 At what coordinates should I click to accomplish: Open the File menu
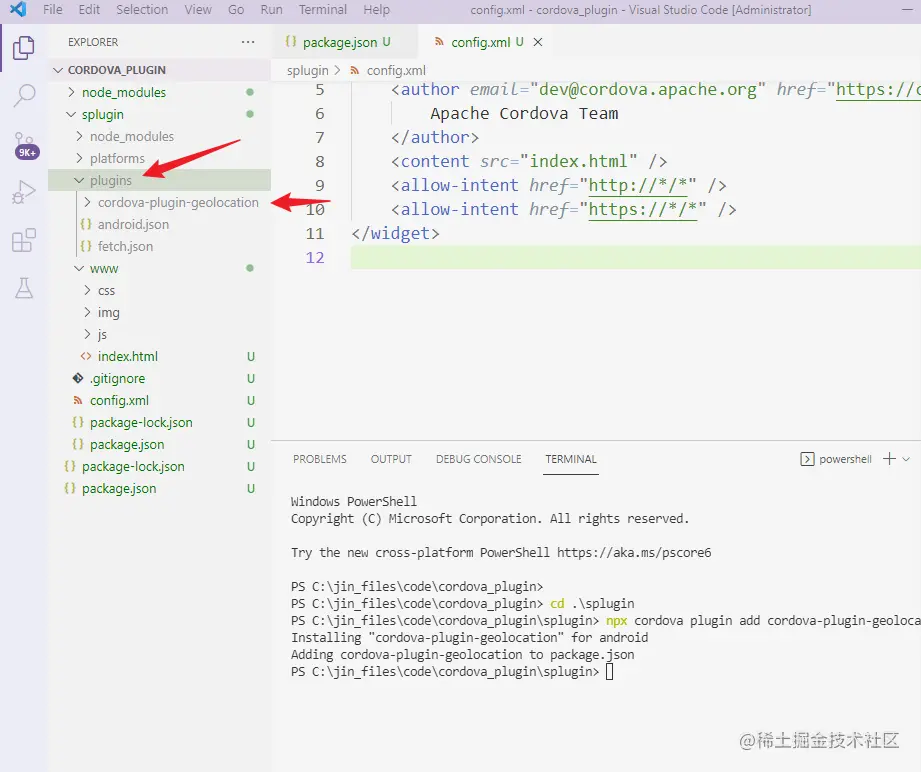[53, 10]
